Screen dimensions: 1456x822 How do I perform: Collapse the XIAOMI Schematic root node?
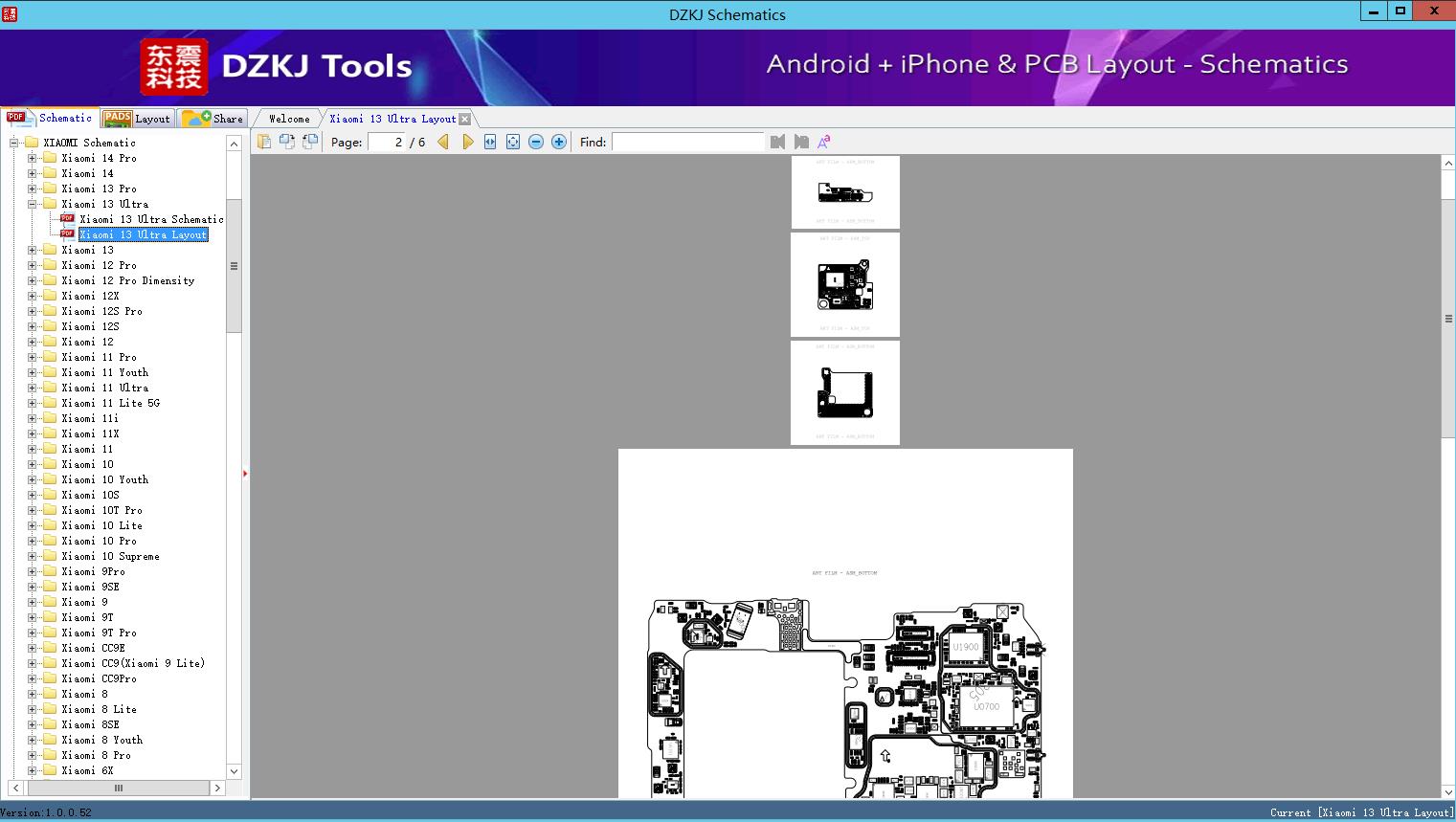pyautogui.click(x=14, y=143)
